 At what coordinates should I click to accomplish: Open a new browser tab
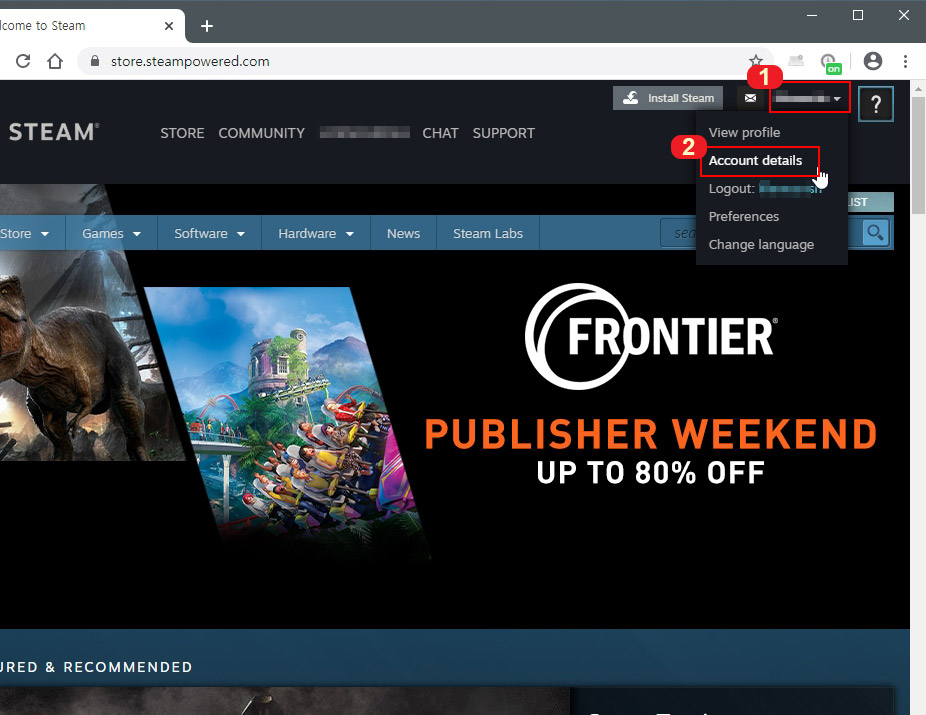207,26
